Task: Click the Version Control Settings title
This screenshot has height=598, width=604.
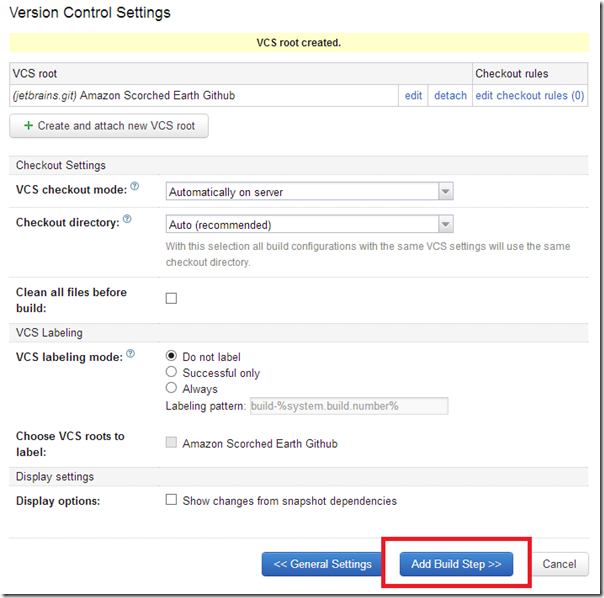Action: tap(90, 12)
